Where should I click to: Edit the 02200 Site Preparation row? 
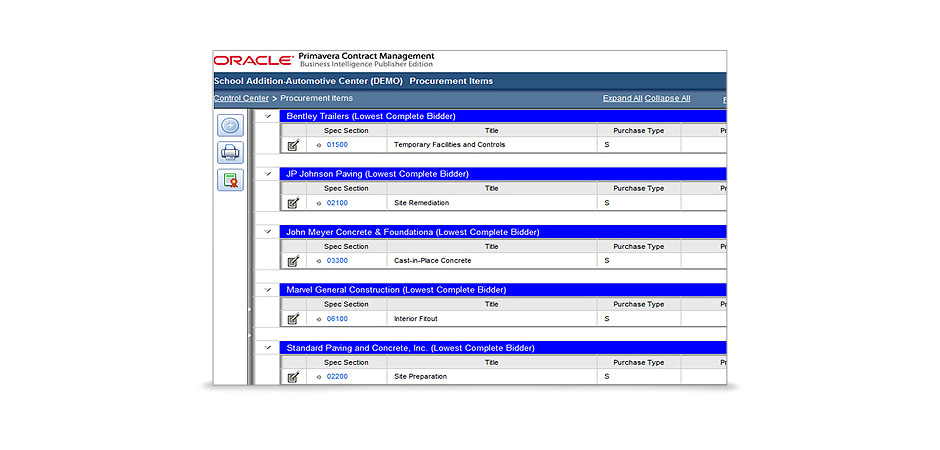293,377
